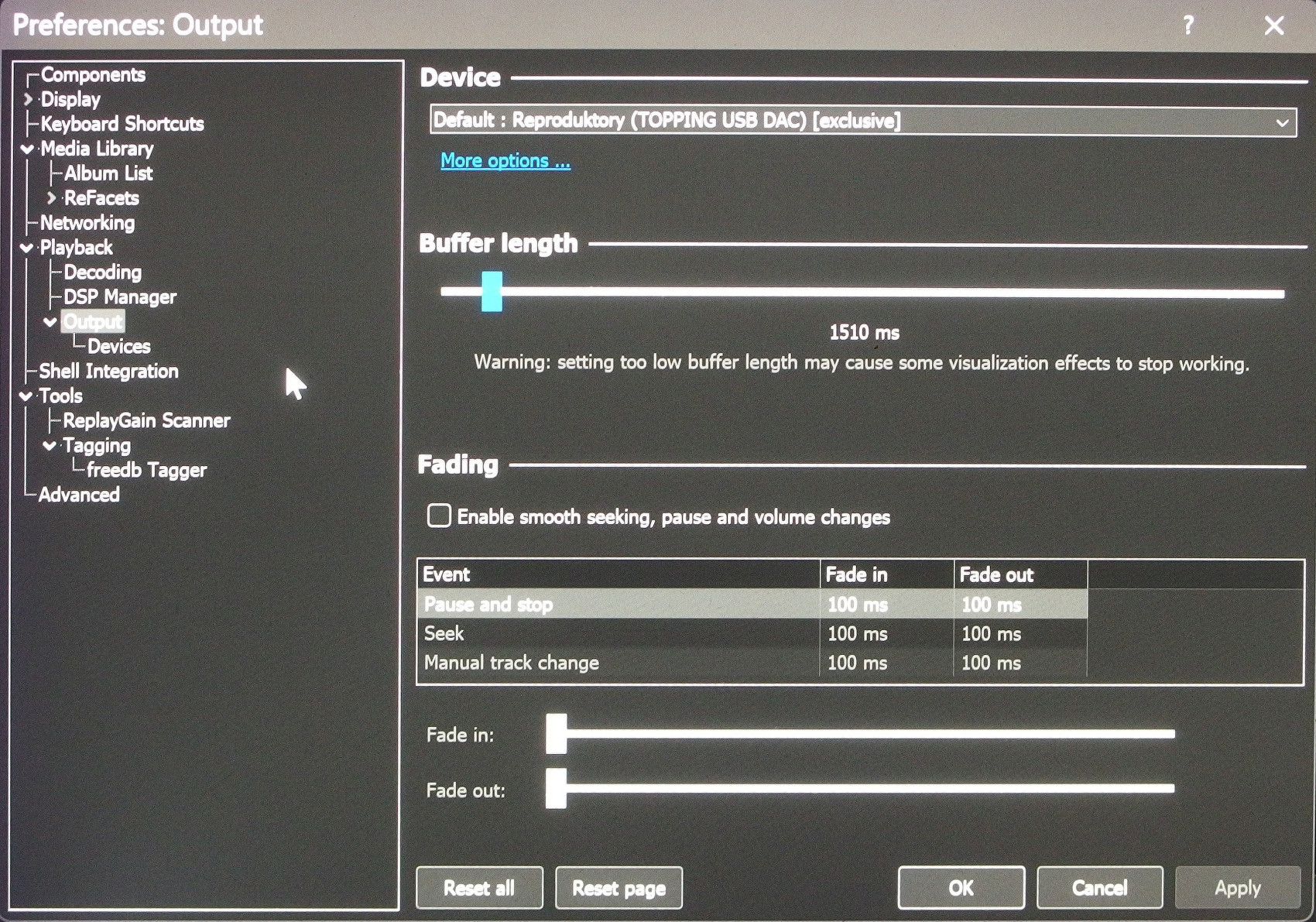Go to the Advanced preferences page

click(x=79, y=495)
